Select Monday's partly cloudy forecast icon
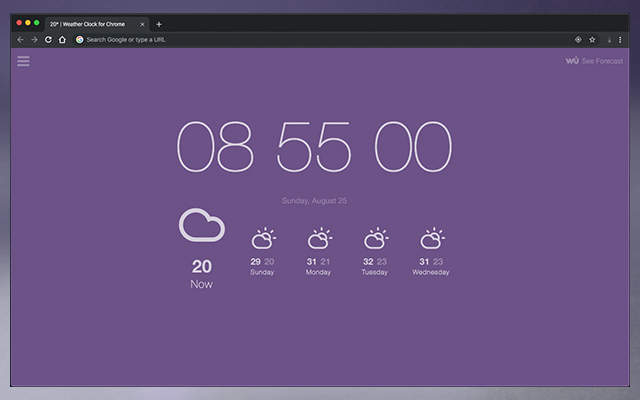 point(319,239)
